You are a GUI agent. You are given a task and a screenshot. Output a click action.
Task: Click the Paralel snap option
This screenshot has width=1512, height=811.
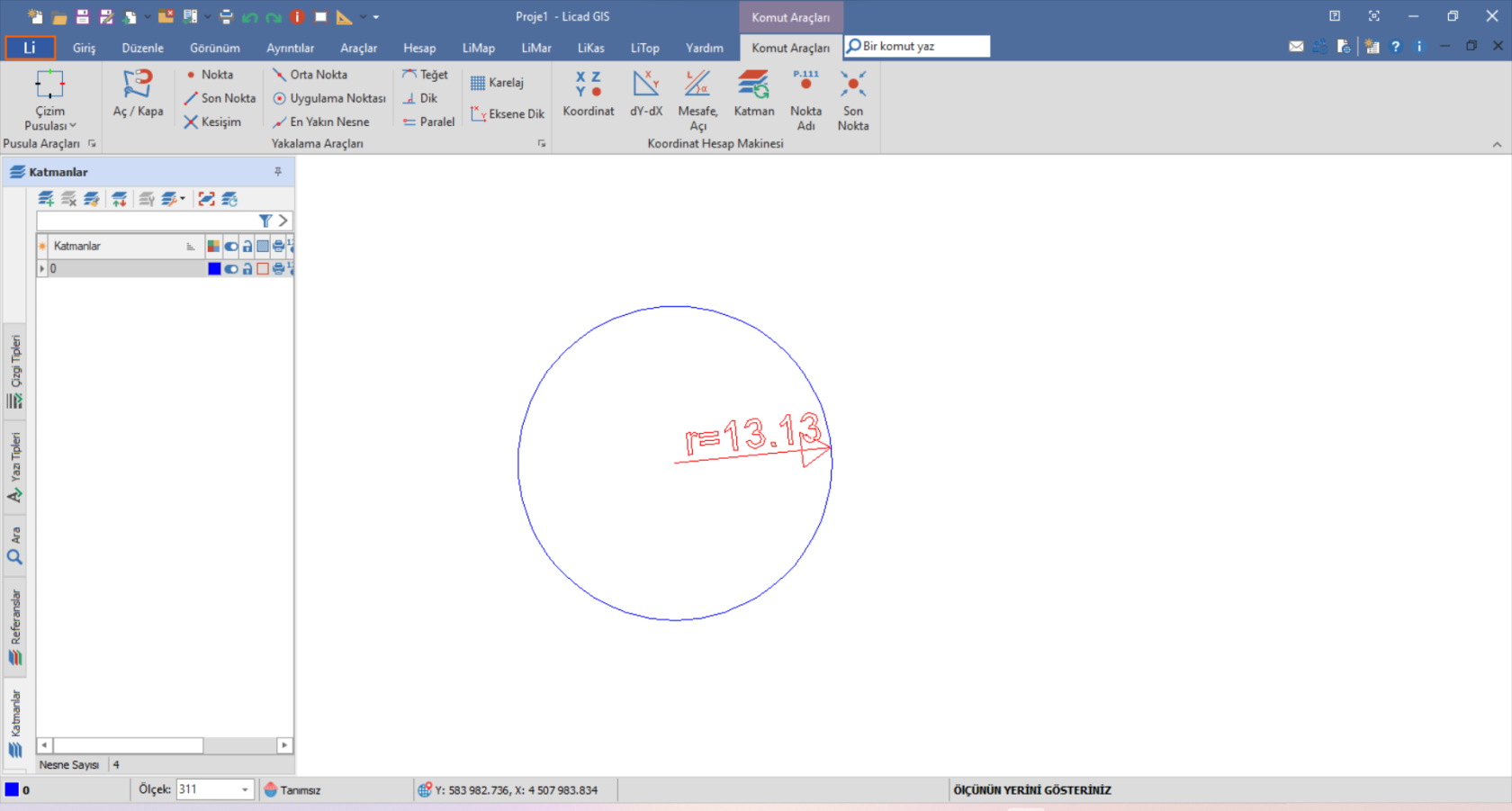coord(428,122)
